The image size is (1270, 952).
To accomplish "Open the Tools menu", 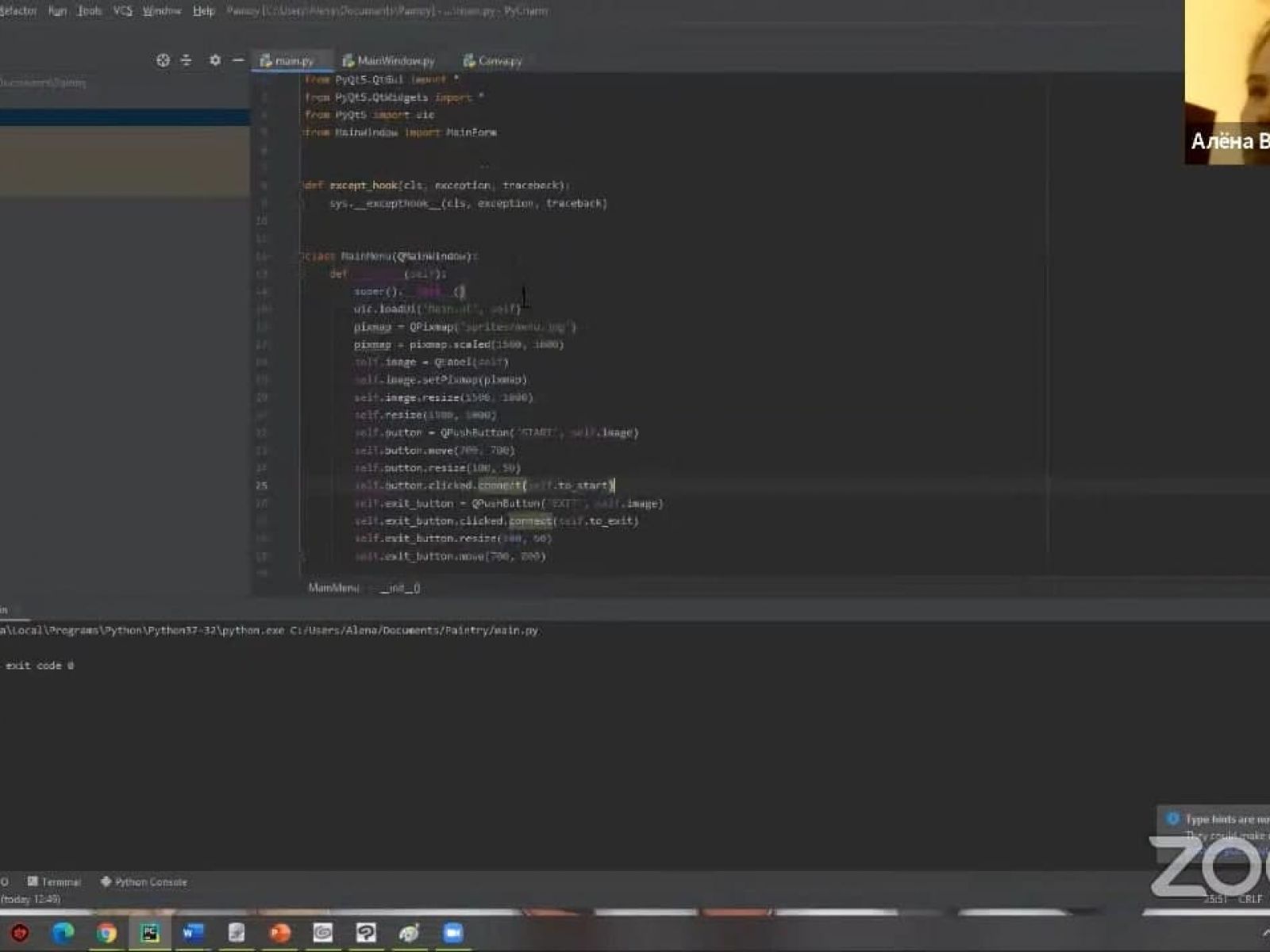I will point(90,11).
